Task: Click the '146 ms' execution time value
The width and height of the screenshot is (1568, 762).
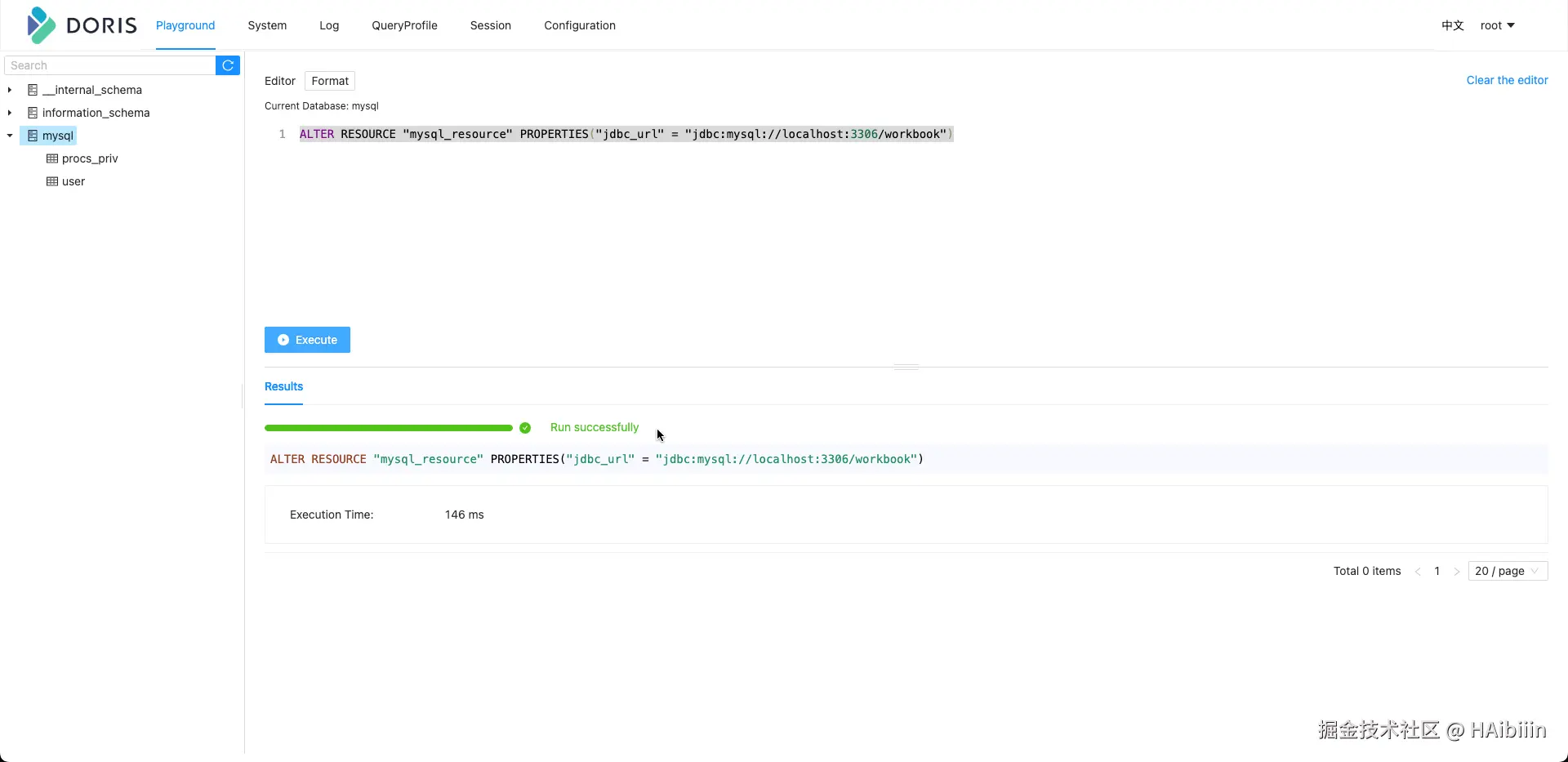Action: tap(465, 515)
